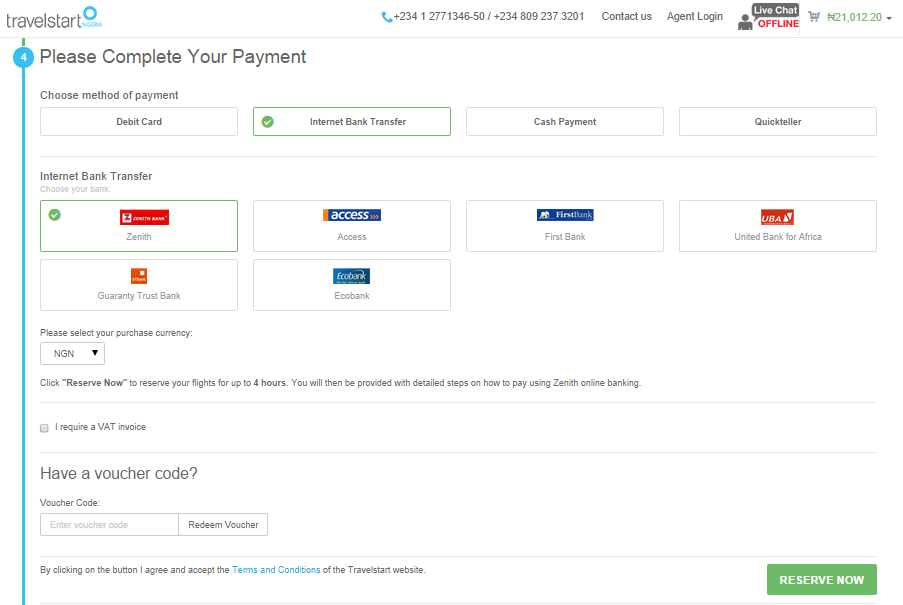Open the Terms and Conditions link
This screenshot has width=903, height=605.
[x=276, y=570]
